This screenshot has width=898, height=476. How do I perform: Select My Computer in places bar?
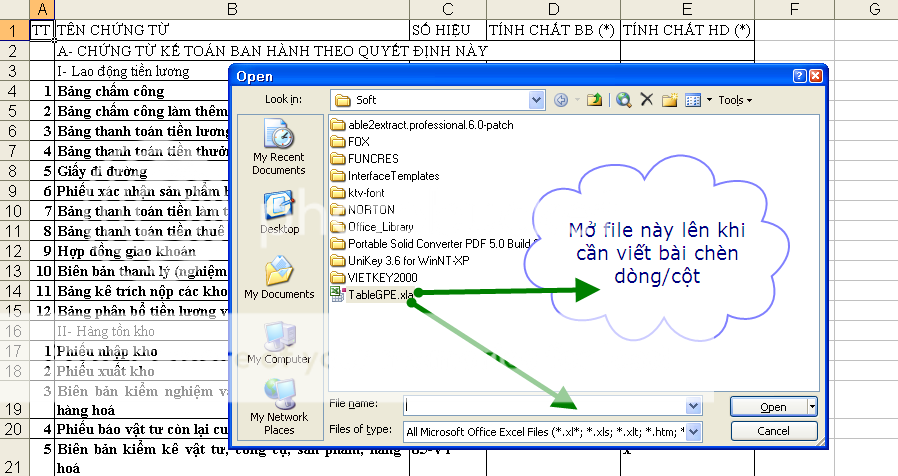coord(279,342)
